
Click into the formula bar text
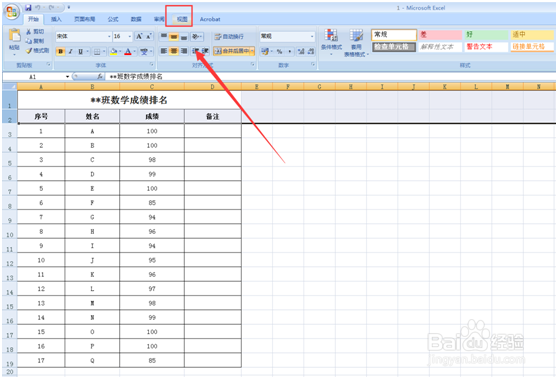[x=136, y=77]
